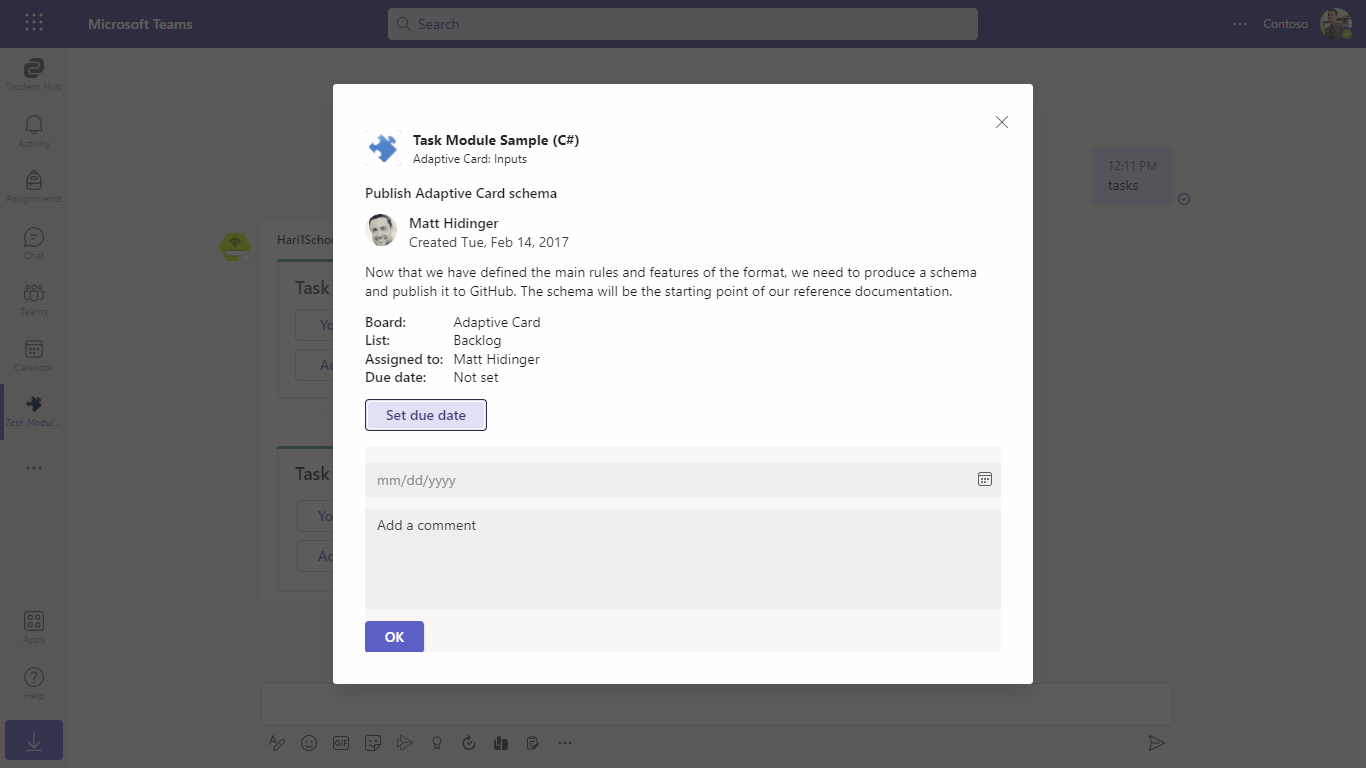Screen dimensions: 1366x768
Task: Open the emoji picker
Action: (x=309, y=743)
